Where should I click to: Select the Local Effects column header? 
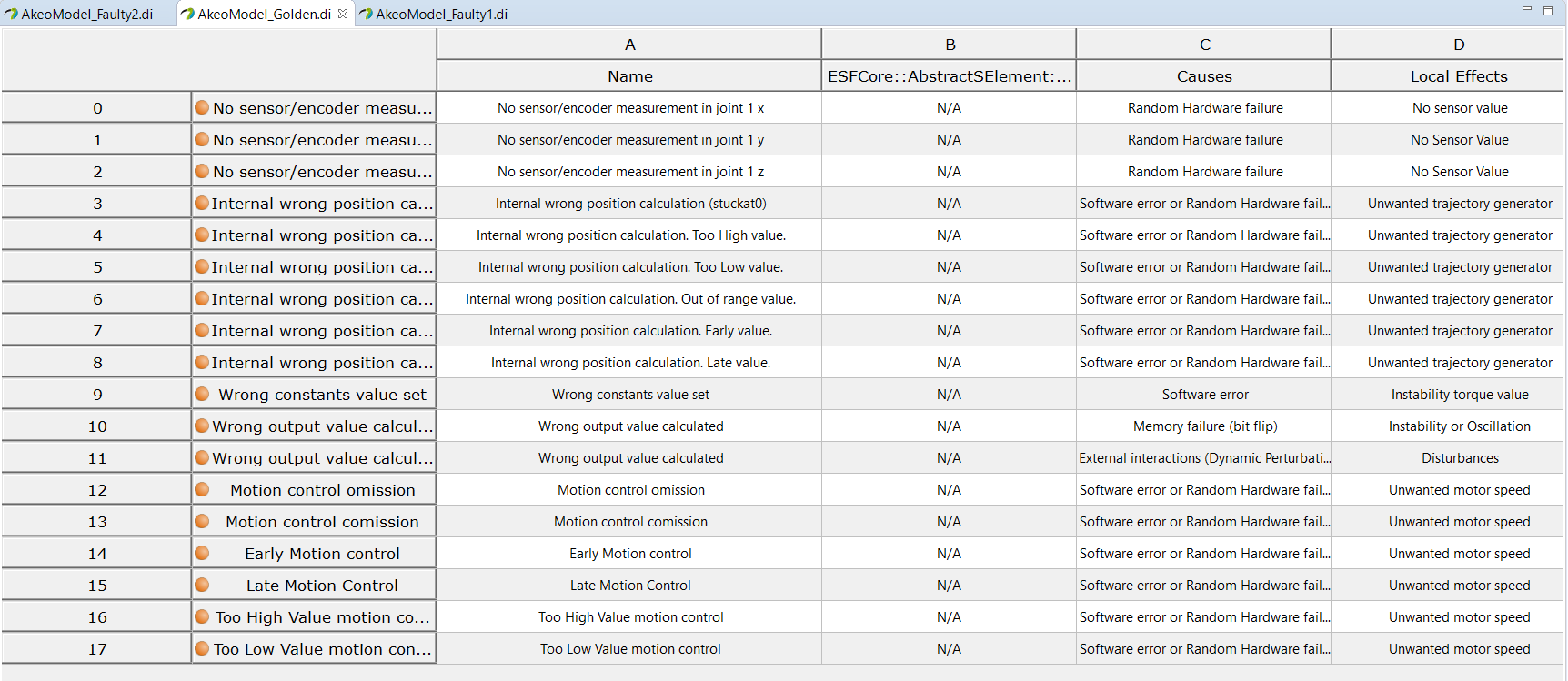(1458, 76)
